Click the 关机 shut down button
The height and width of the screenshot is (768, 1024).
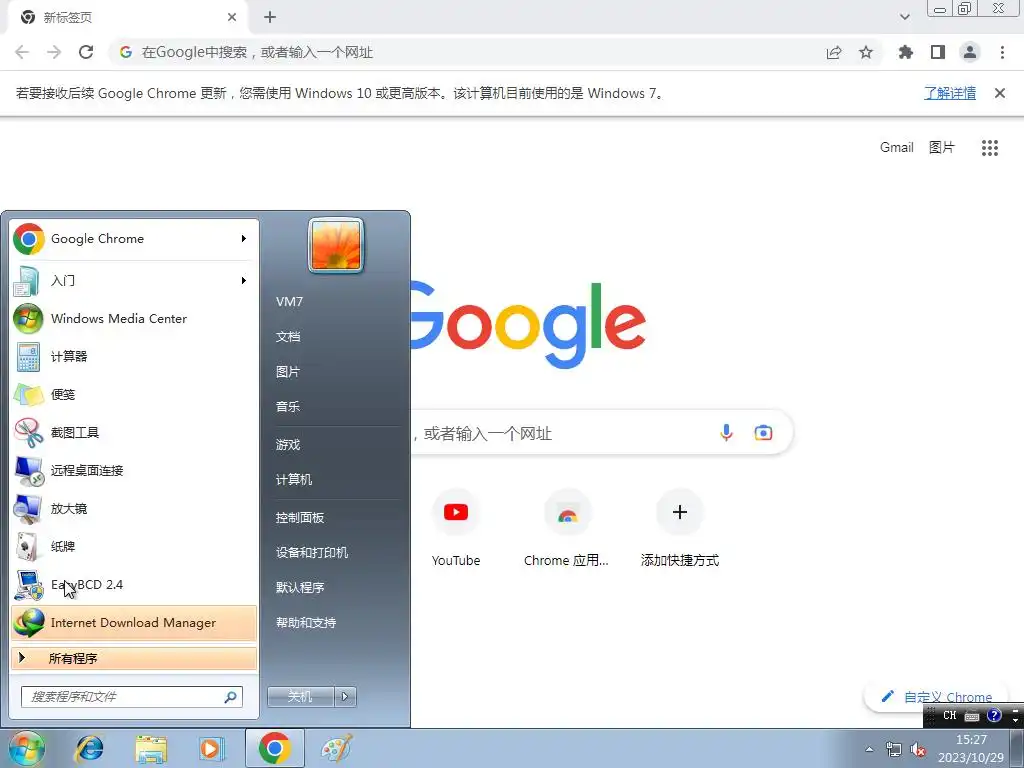tap(300, 697)
